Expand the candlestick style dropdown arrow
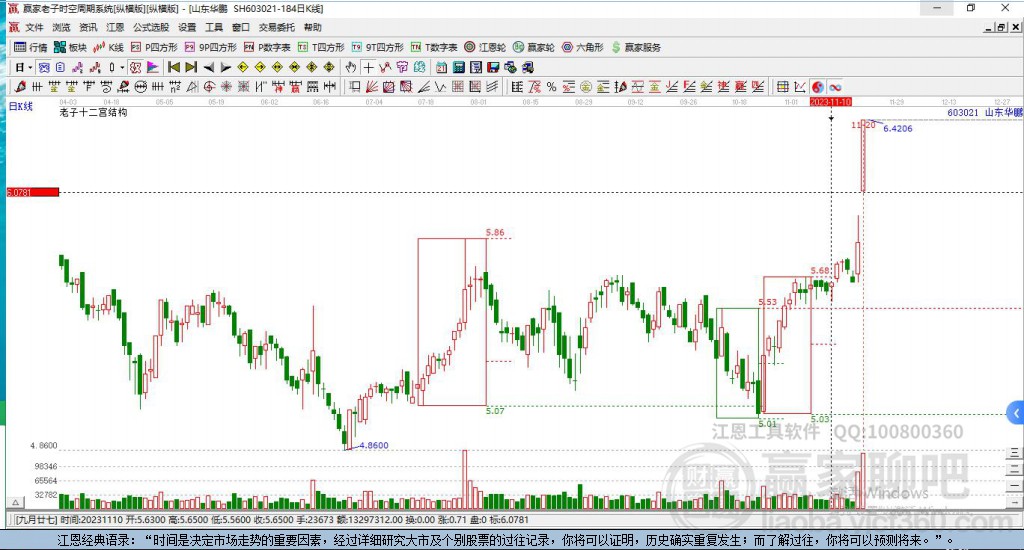 pos(122,67)
